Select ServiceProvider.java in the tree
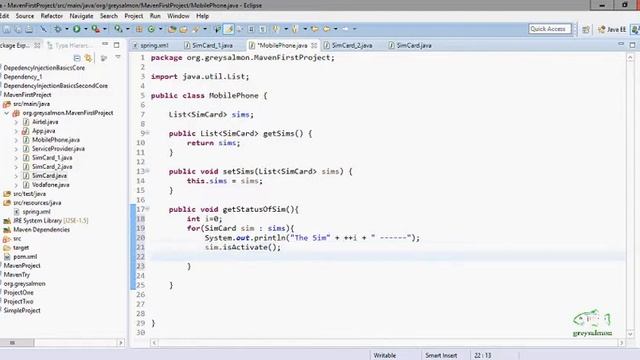640x360 pixels. 58,149
